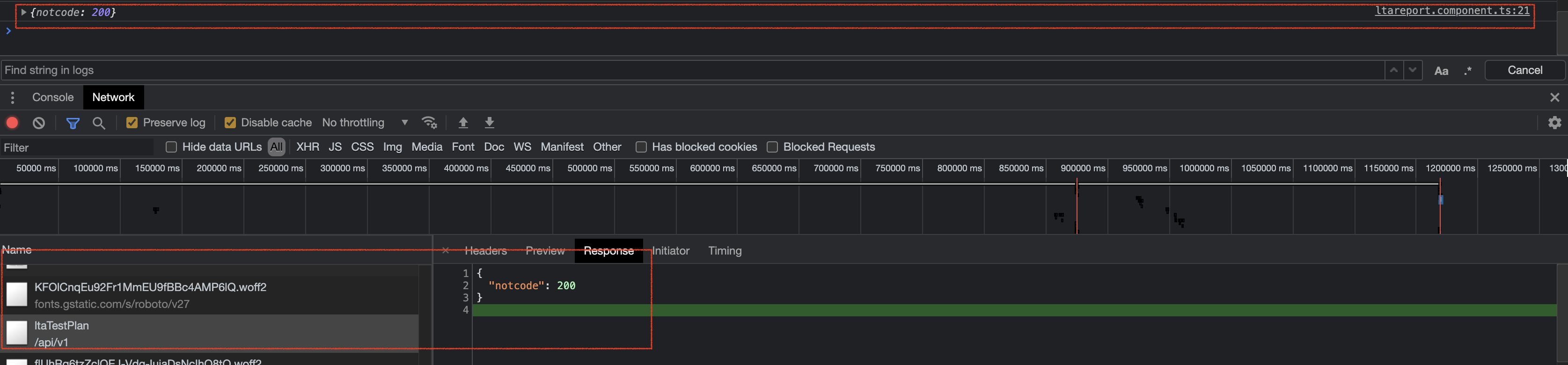Open network search magnifier
Screen dimensions: 1568x365
(x=99, y=124)
